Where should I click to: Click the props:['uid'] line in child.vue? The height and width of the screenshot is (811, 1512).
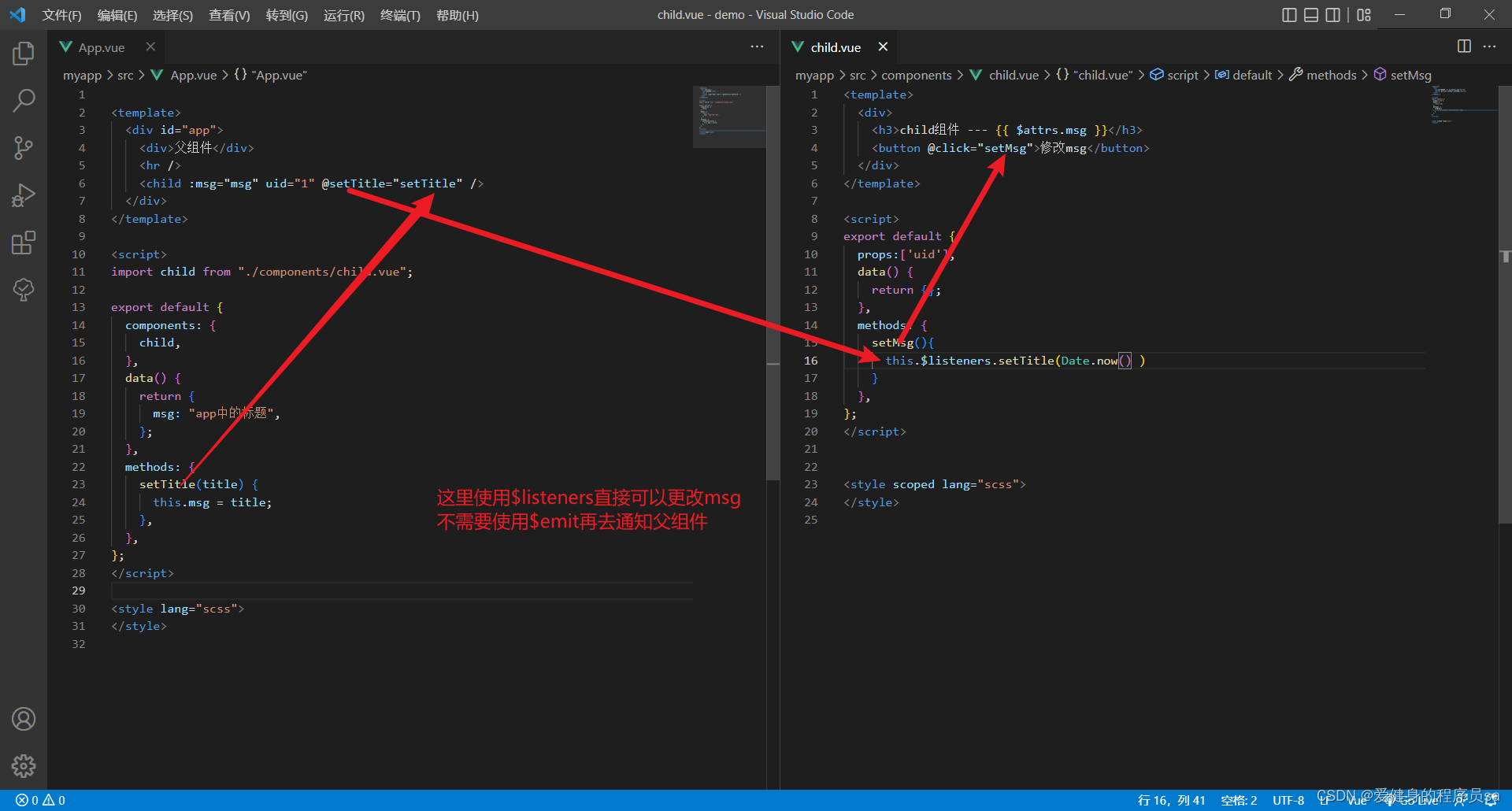click(906, 254)
